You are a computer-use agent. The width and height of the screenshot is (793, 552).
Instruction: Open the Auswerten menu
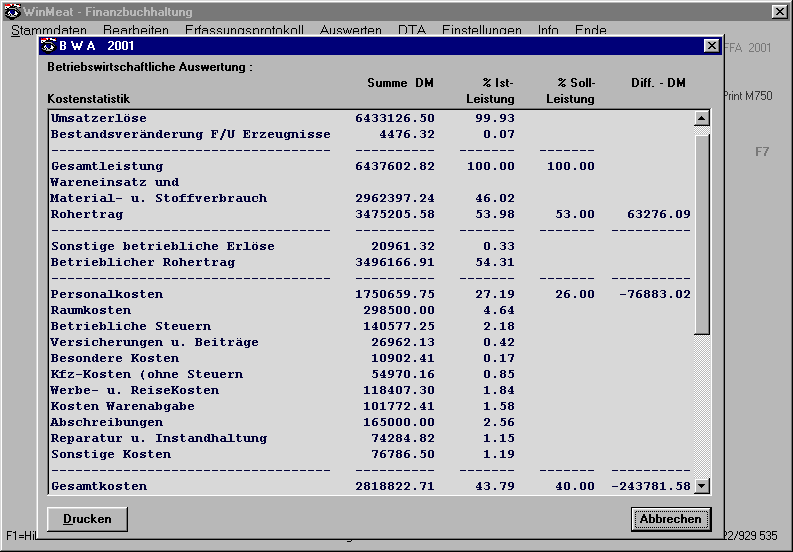coord(350,31)
